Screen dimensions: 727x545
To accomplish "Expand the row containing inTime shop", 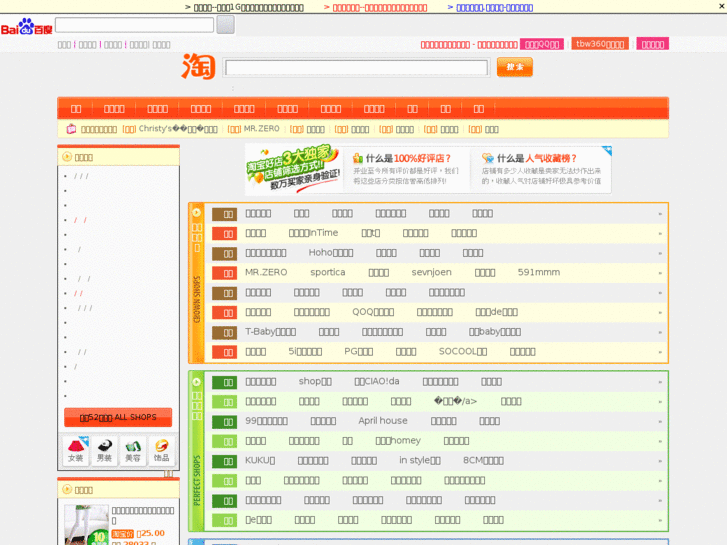I will pyautogui.click(x=660, y=234).
